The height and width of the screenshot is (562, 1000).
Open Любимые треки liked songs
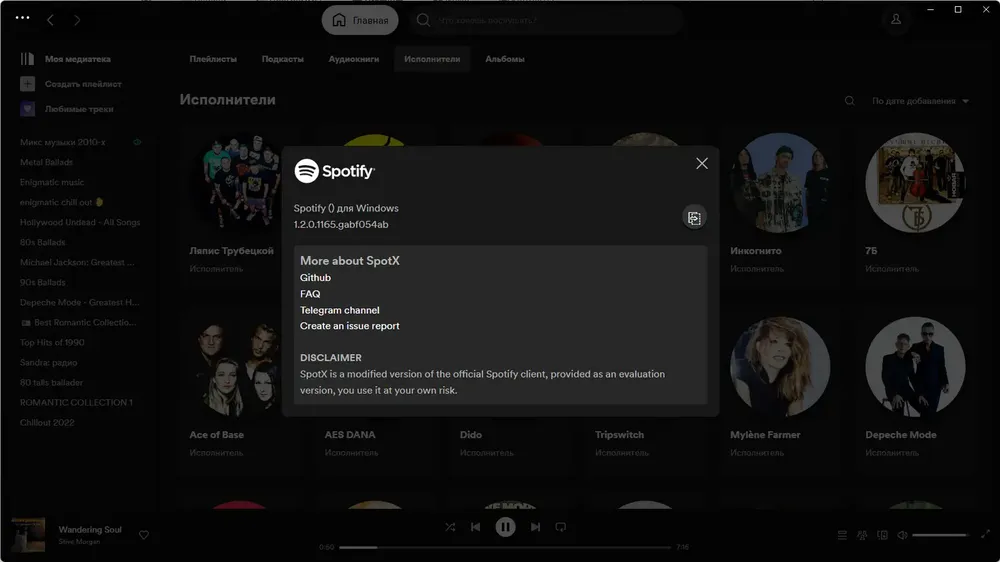click(x=67, y=109)
